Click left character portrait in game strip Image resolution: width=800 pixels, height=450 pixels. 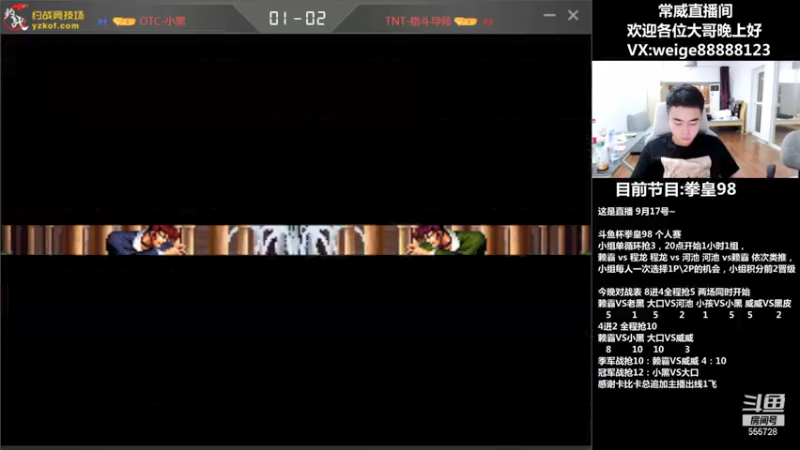coord(145,240)
